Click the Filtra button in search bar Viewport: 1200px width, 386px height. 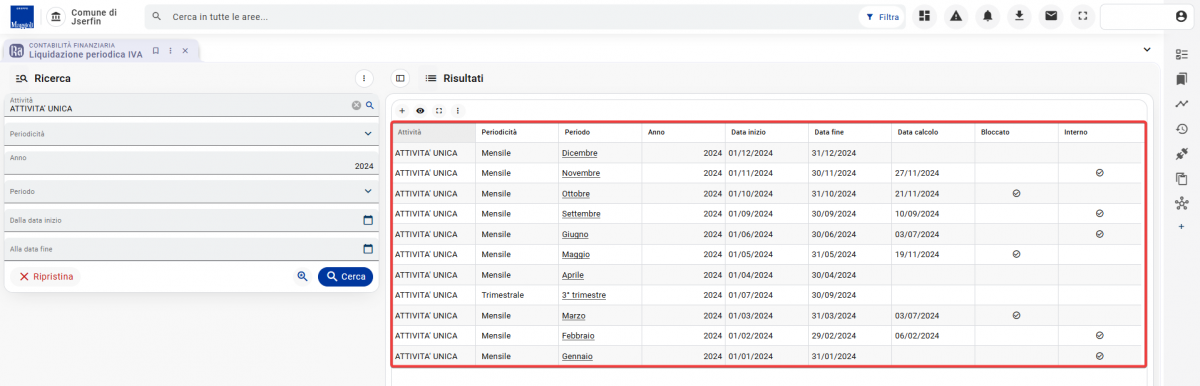(882, 17)
